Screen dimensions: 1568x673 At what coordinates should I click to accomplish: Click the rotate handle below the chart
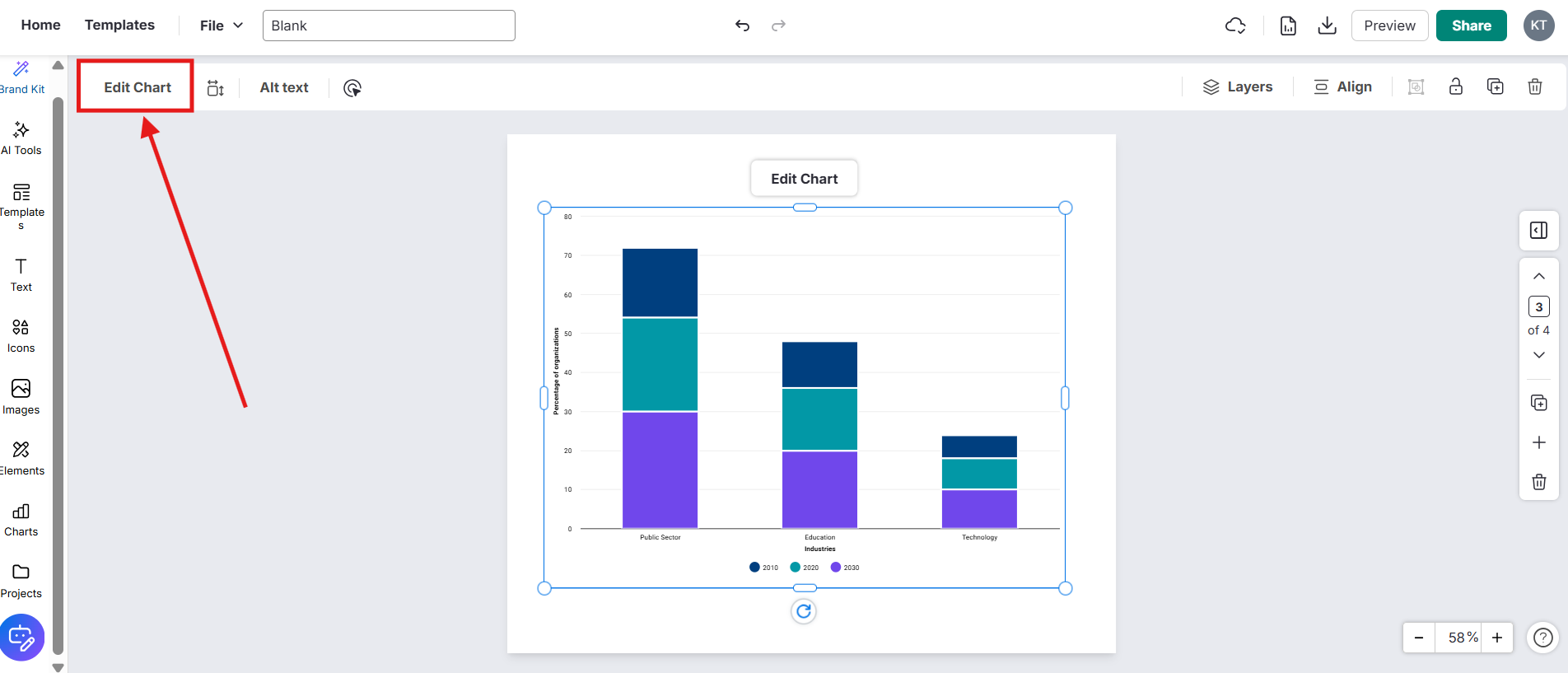pos(804,611)
